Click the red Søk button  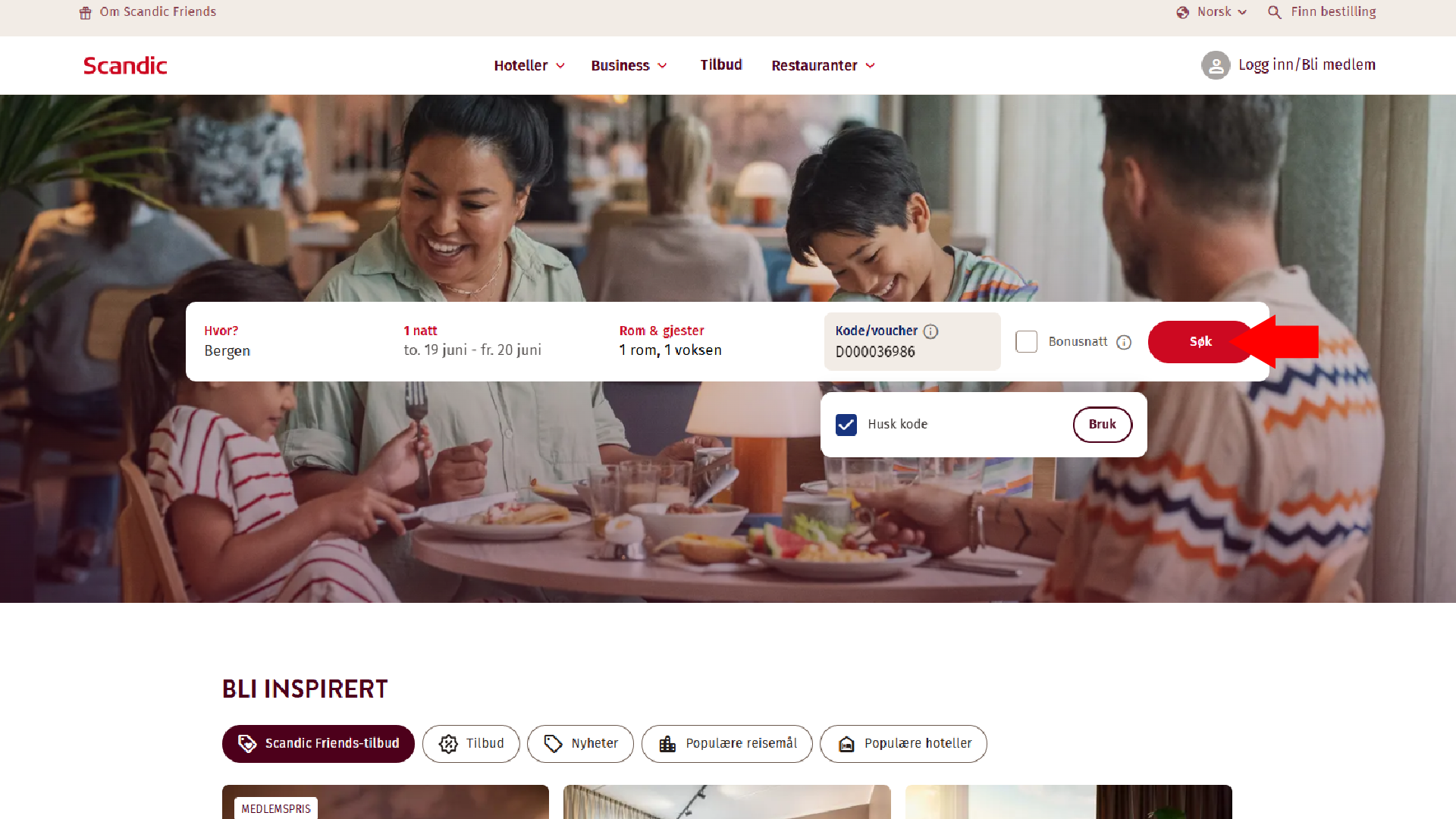(1200, 342)
